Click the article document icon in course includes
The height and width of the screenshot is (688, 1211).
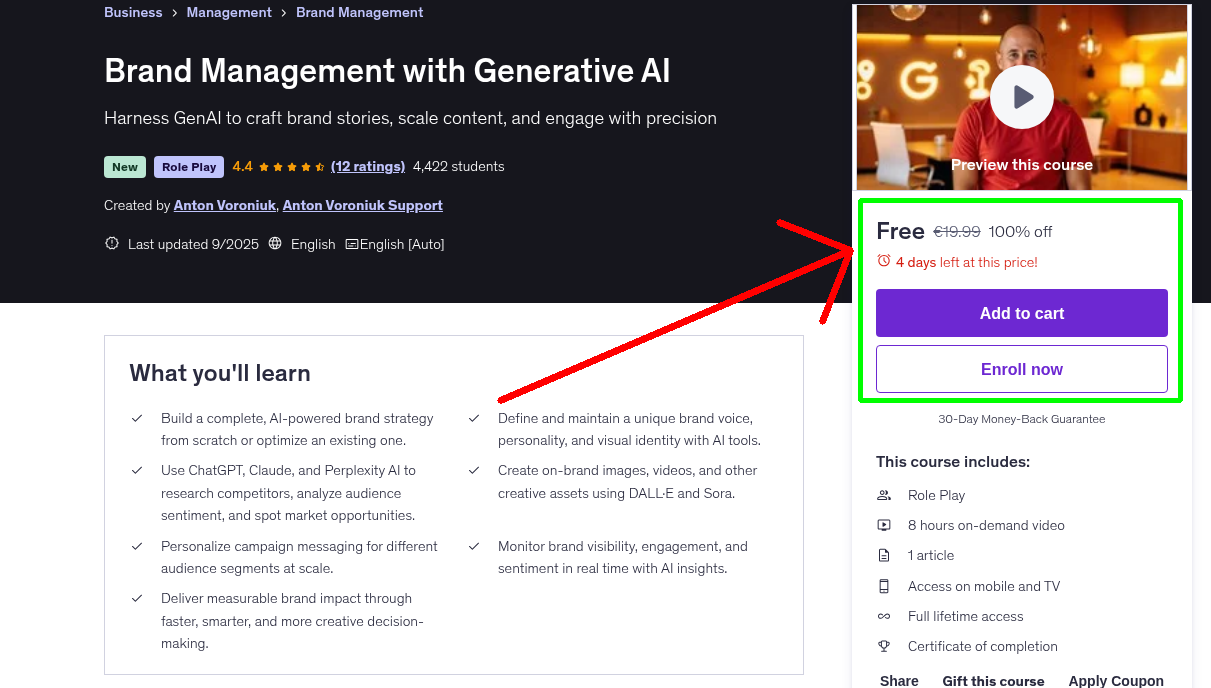[884, 555]
